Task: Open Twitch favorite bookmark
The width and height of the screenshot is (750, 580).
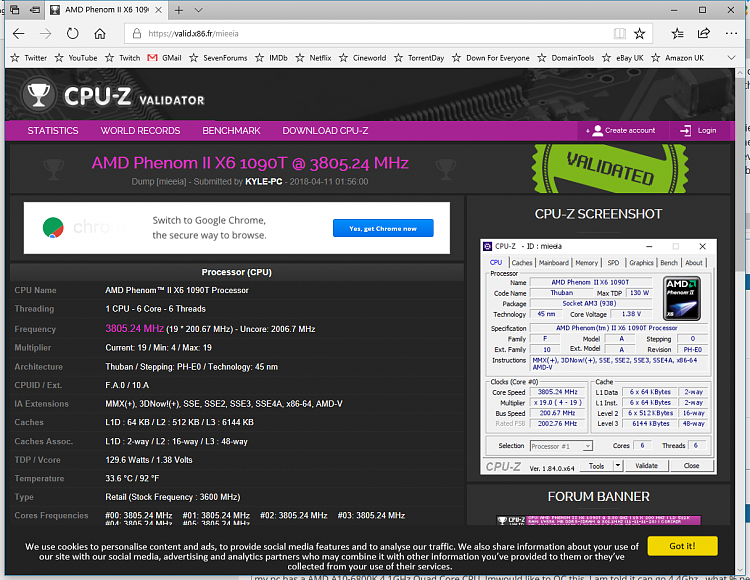Action: 123,58
